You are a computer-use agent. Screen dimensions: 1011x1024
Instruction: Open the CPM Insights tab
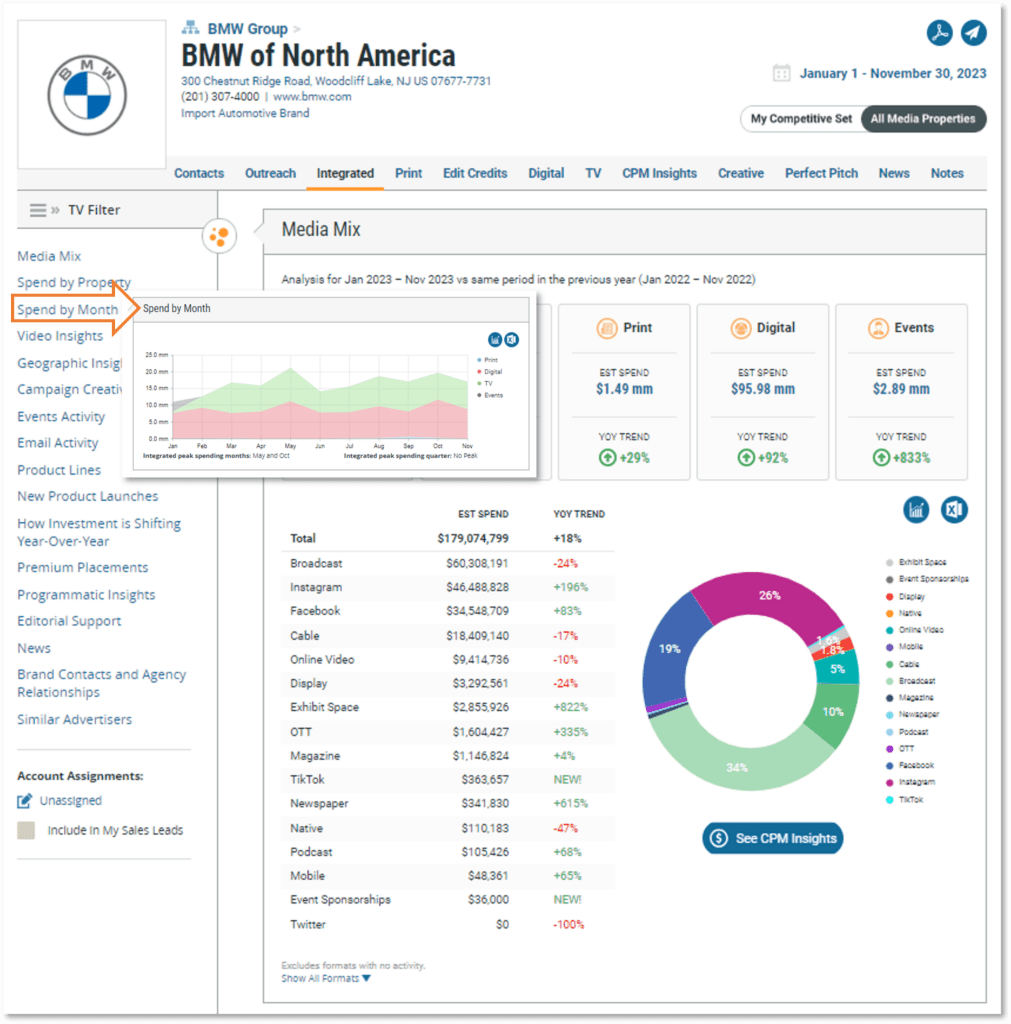(x=660, y=173)
